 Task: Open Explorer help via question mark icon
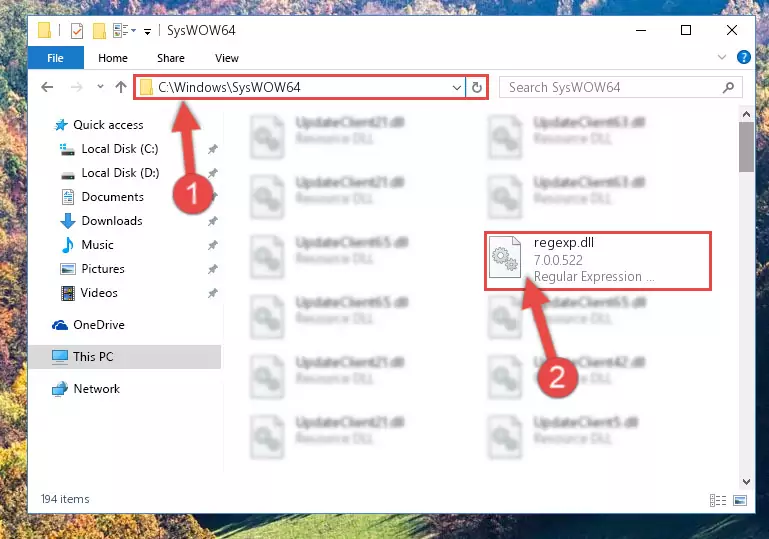point(743,57)
